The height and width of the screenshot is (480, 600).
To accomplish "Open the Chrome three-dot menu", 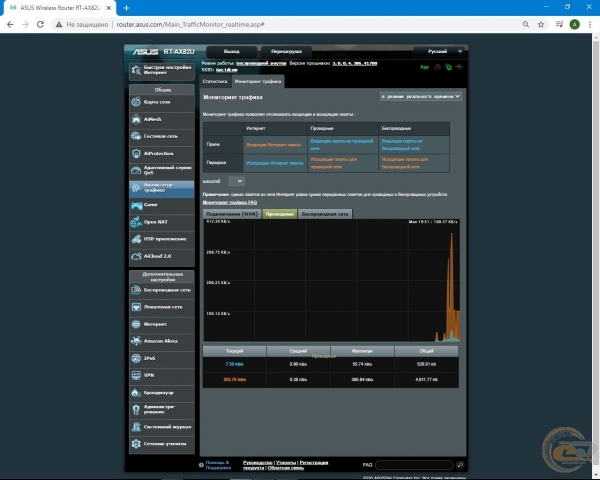I will click(x=590, y=24).
